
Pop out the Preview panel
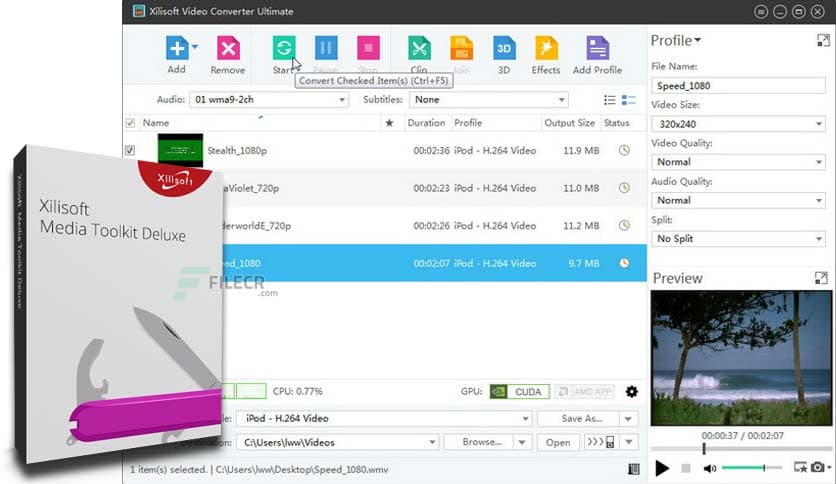pos(822,278)
